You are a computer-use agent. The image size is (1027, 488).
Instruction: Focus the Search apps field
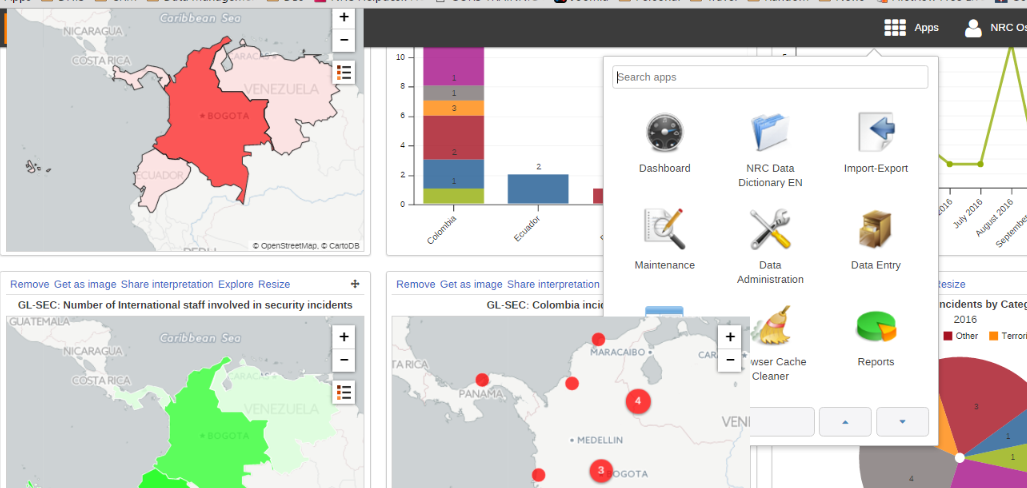(x=770, y=77)
